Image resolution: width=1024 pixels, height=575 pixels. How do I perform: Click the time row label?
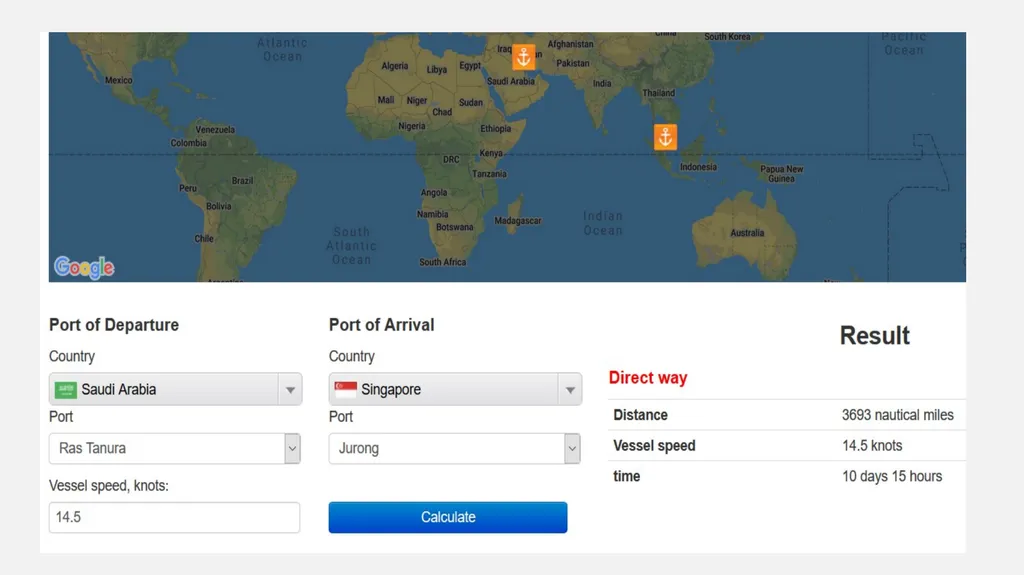pyautogui.click(x=626, y=476)
